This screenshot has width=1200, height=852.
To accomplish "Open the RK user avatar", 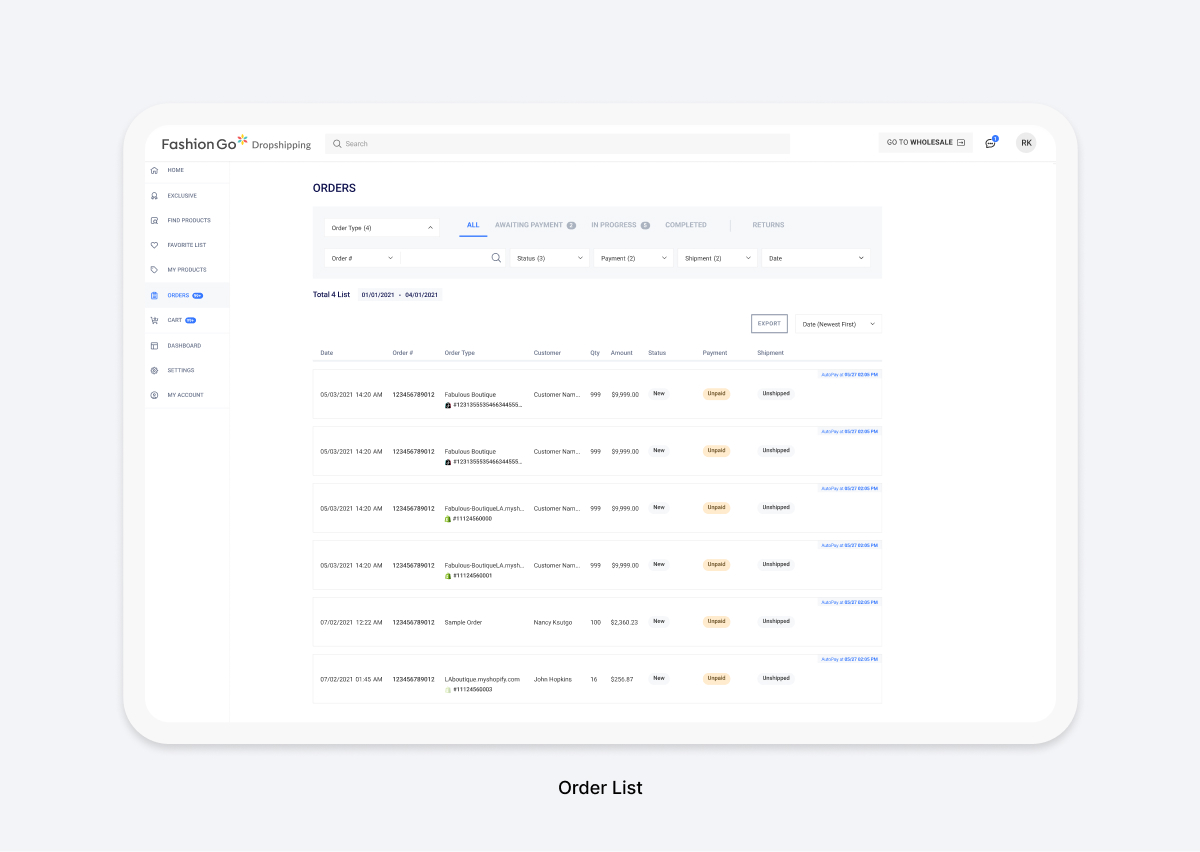I will point(1026,143).
